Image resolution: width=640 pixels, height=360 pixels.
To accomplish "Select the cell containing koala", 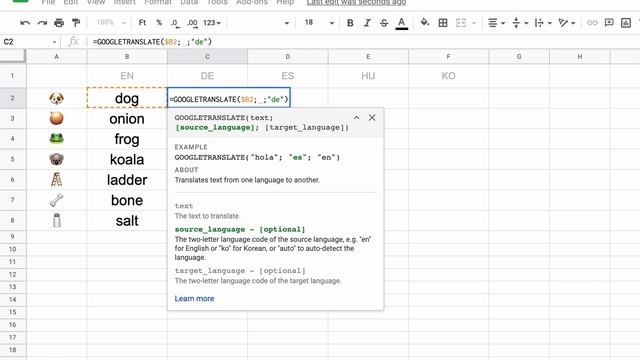I will [127, 159].
